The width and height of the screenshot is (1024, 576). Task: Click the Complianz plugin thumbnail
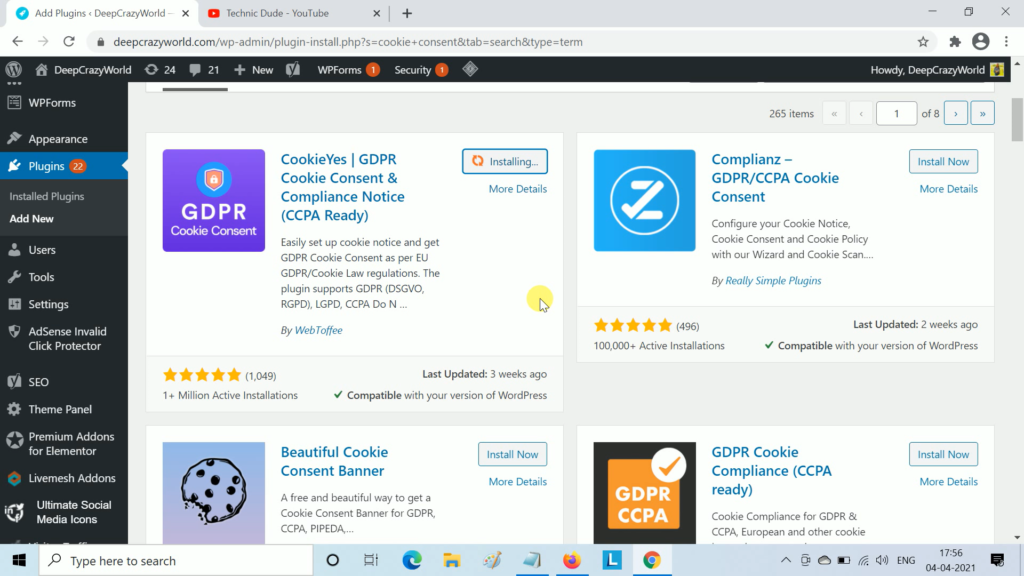tap(645, 200)
